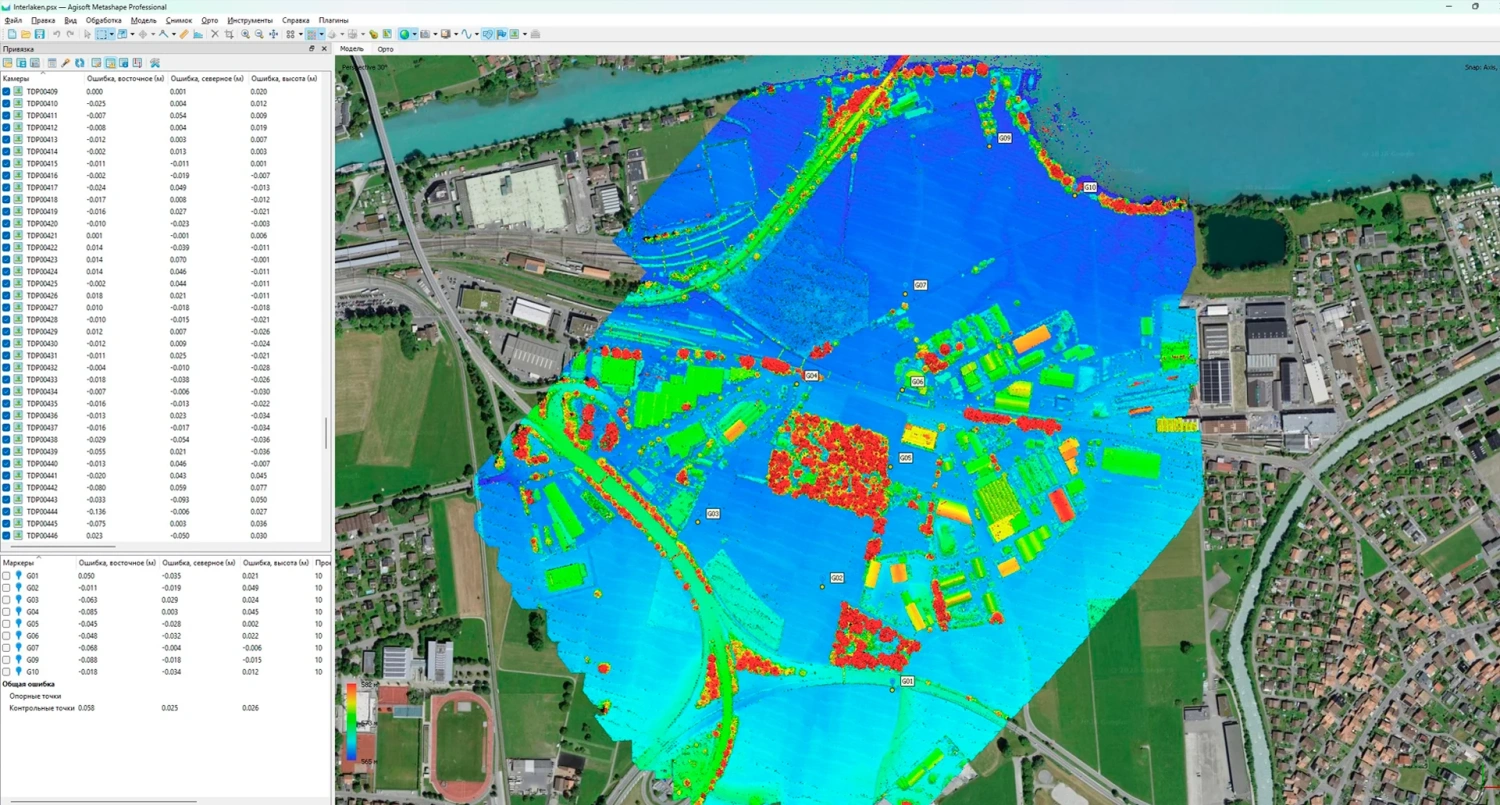Image resolution: width=1500 pixels, height=805 pixels.
Task: Click the blue sine-wave toolbar icon
Action: pos(466,34)
